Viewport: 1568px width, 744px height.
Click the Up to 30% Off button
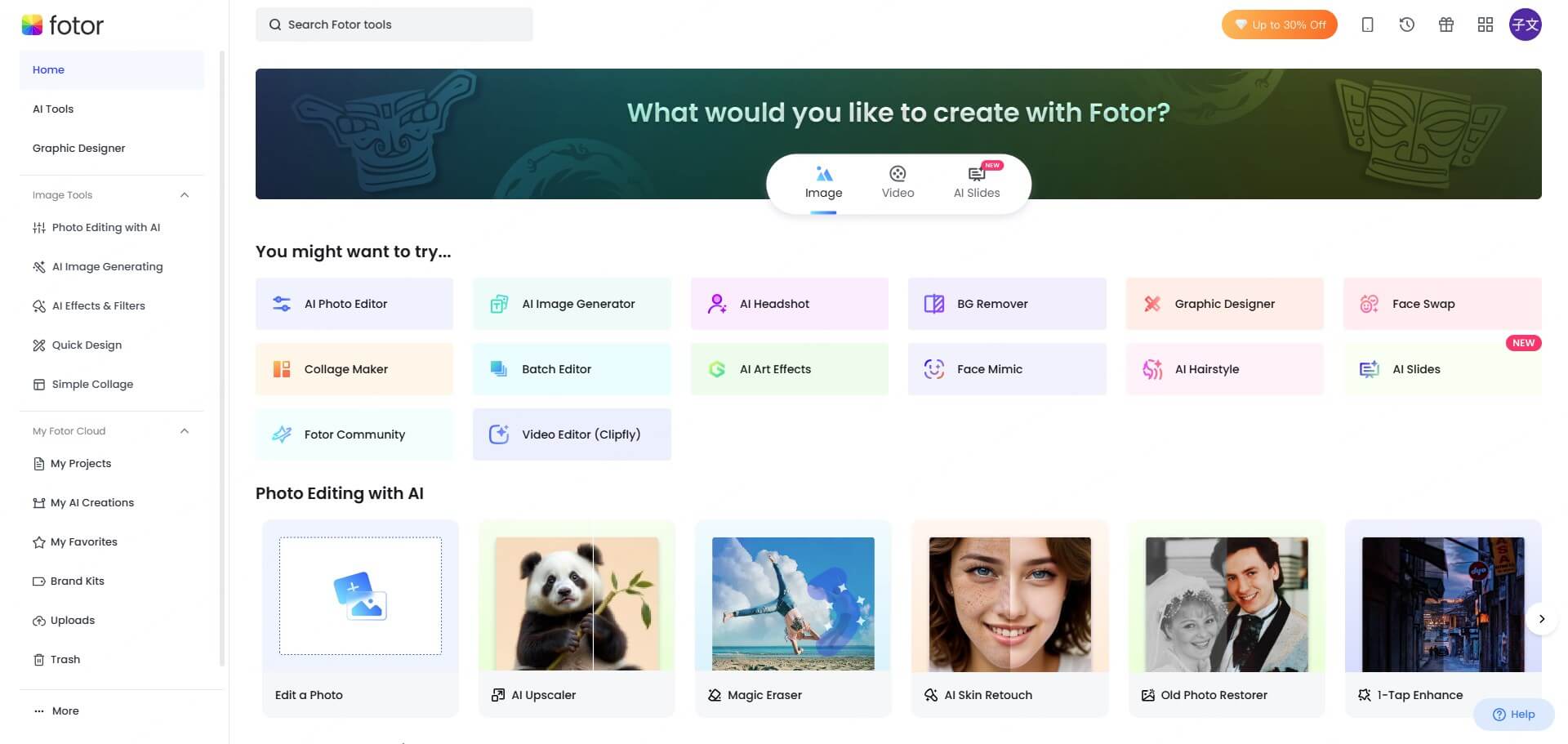(x=1279, y=25)
